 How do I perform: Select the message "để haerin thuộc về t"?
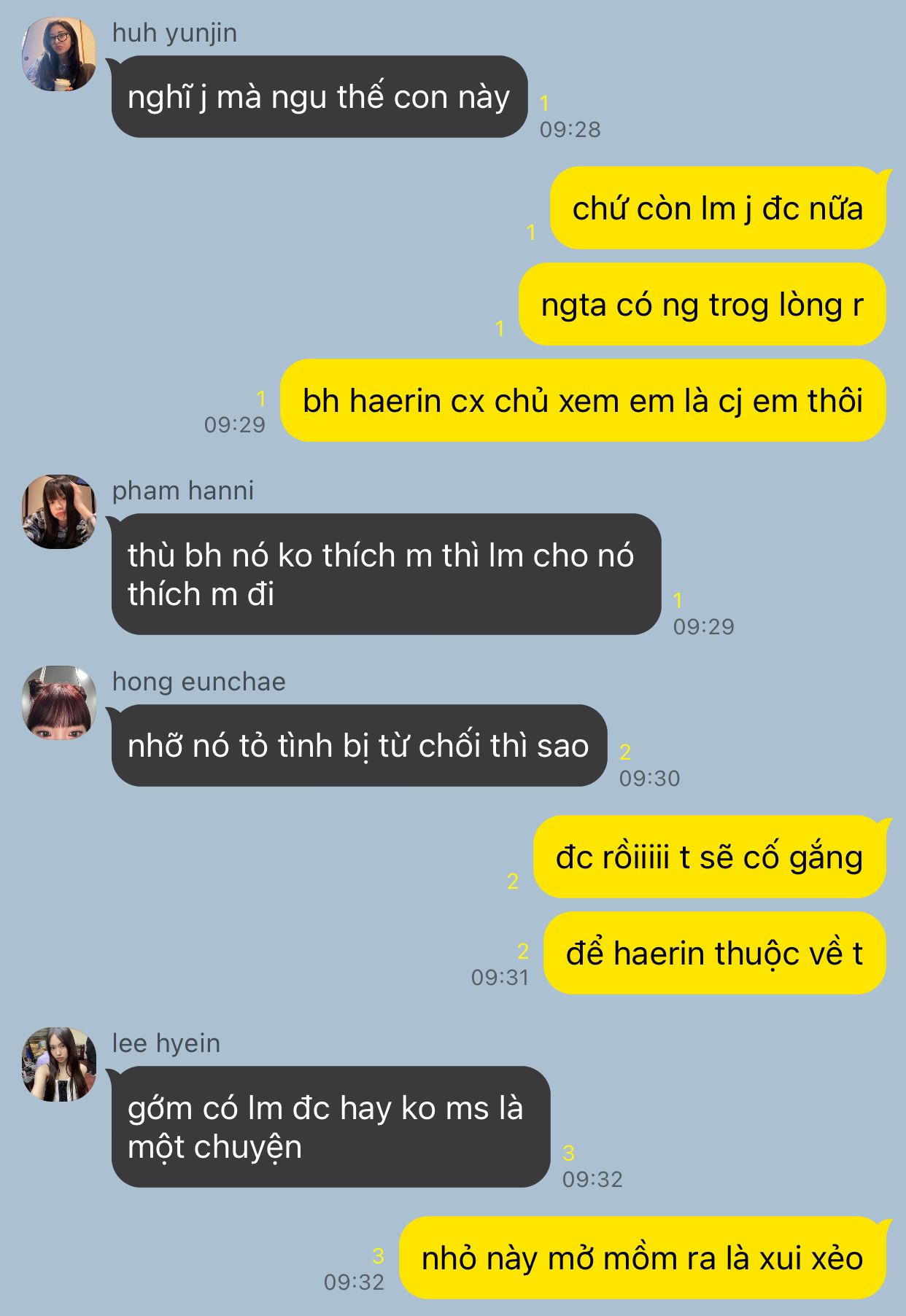pyautogui.click(x=715, y=953)
